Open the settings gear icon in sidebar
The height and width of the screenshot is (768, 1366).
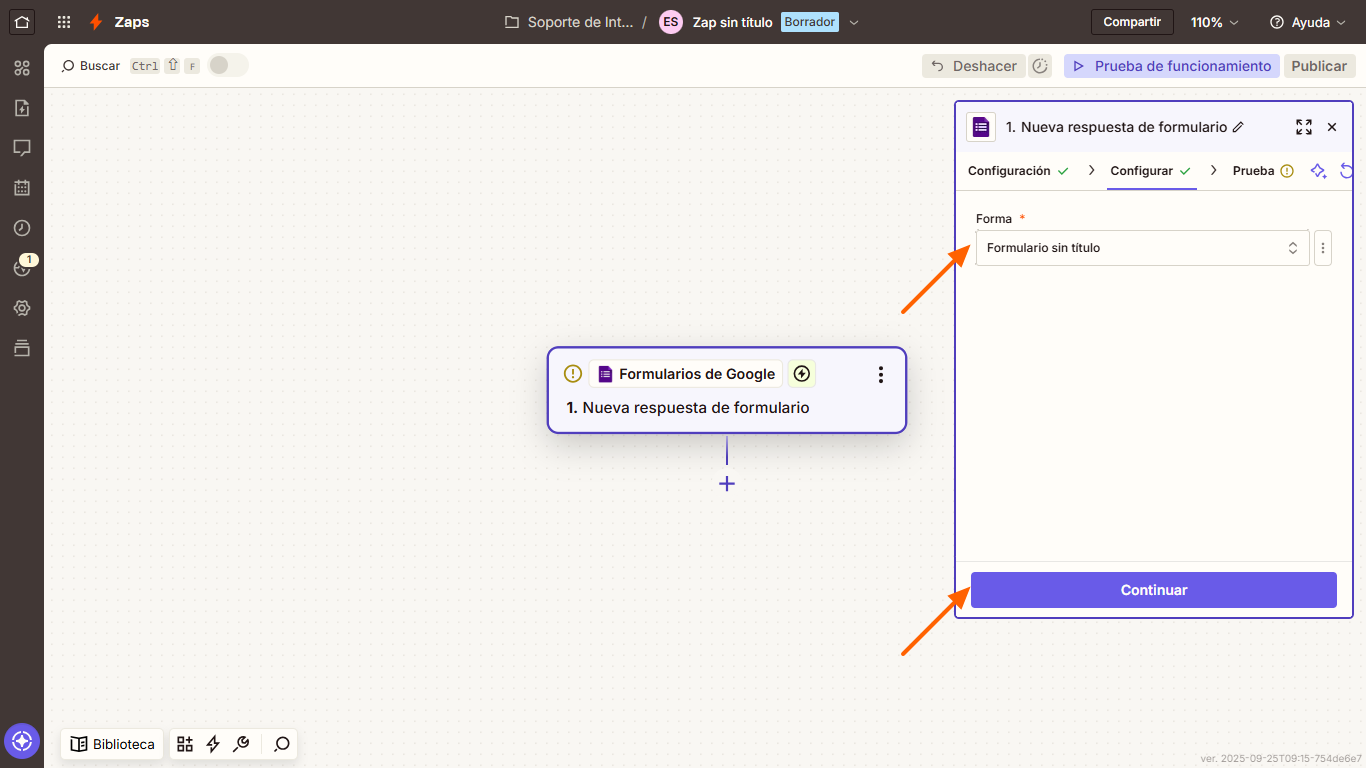pyautogui.click(x=22, y=308)
